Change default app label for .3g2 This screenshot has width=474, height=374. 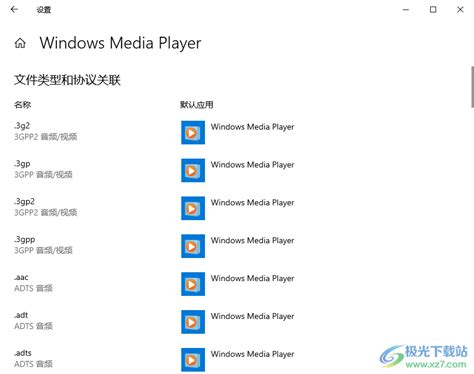[252, 127]
